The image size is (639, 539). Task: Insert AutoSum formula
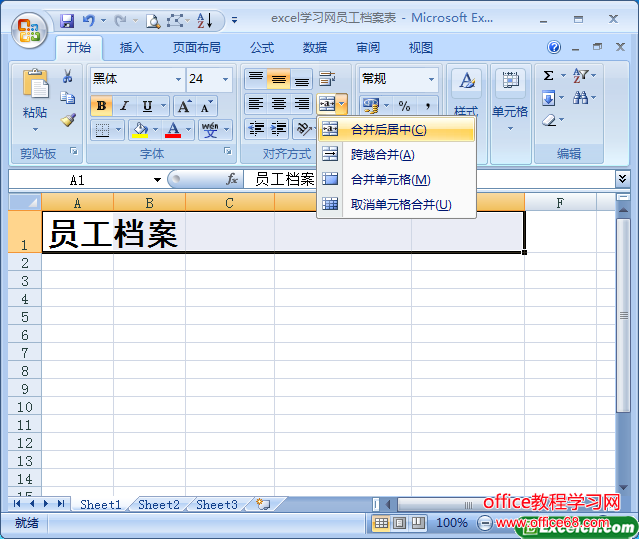(549, 76)
